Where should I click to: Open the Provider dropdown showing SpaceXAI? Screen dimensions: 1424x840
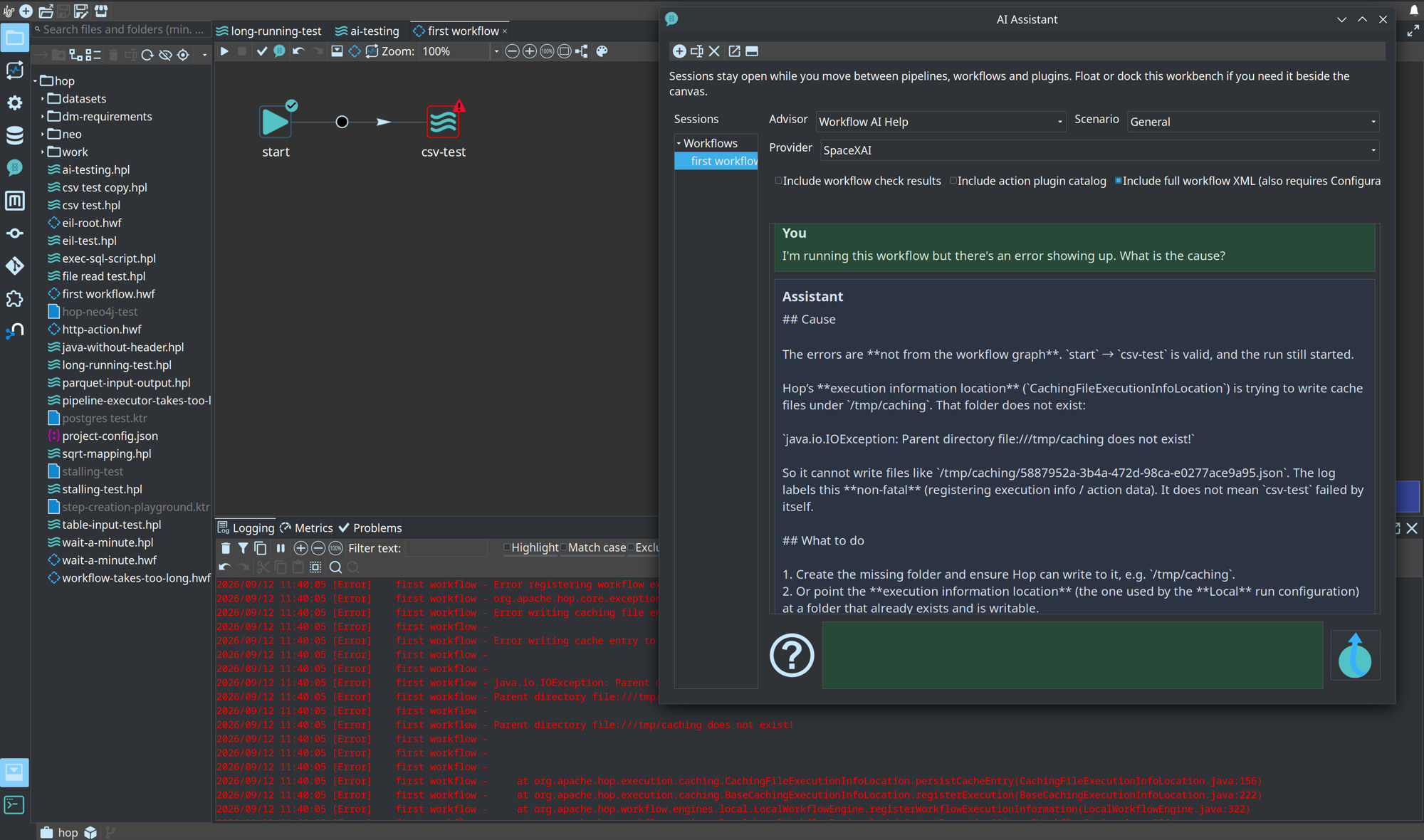point(1099,150)
